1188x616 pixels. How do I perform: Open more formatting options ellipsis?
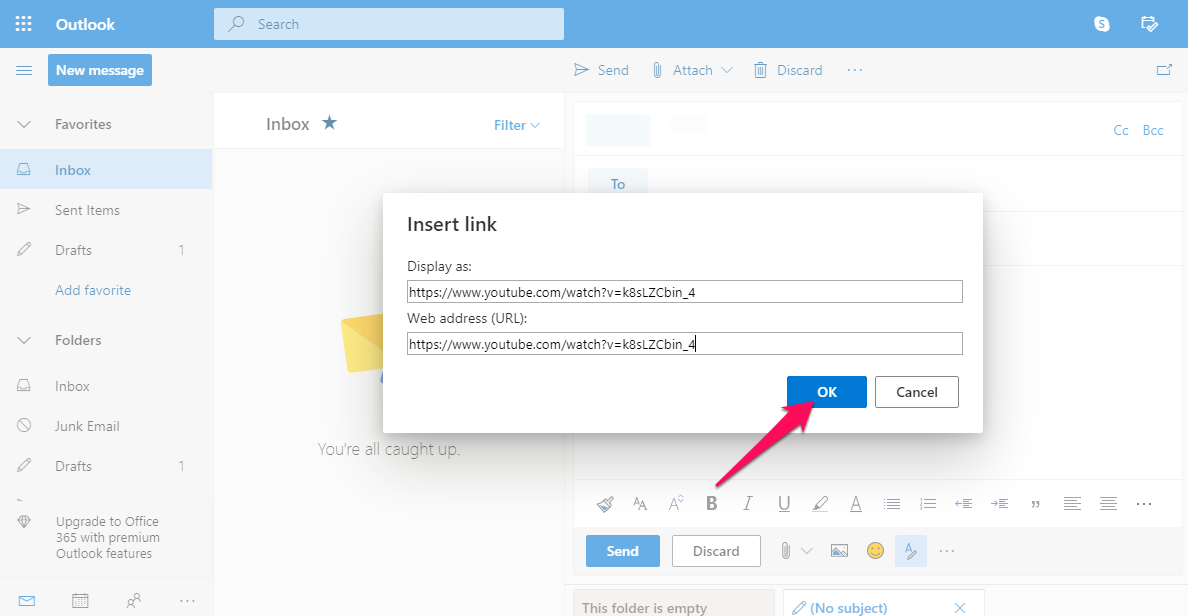(1144, 504)
